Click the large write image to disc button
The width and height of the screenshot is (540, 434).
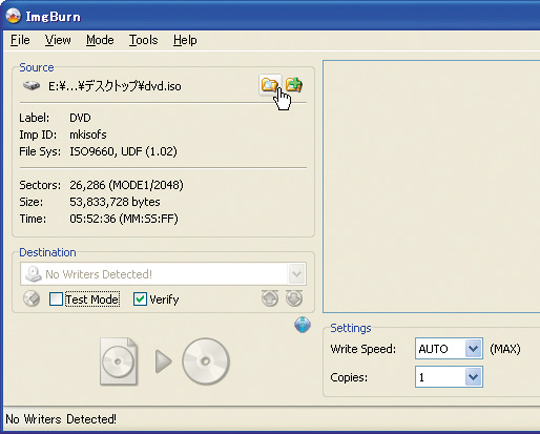[x=165, y=361]
